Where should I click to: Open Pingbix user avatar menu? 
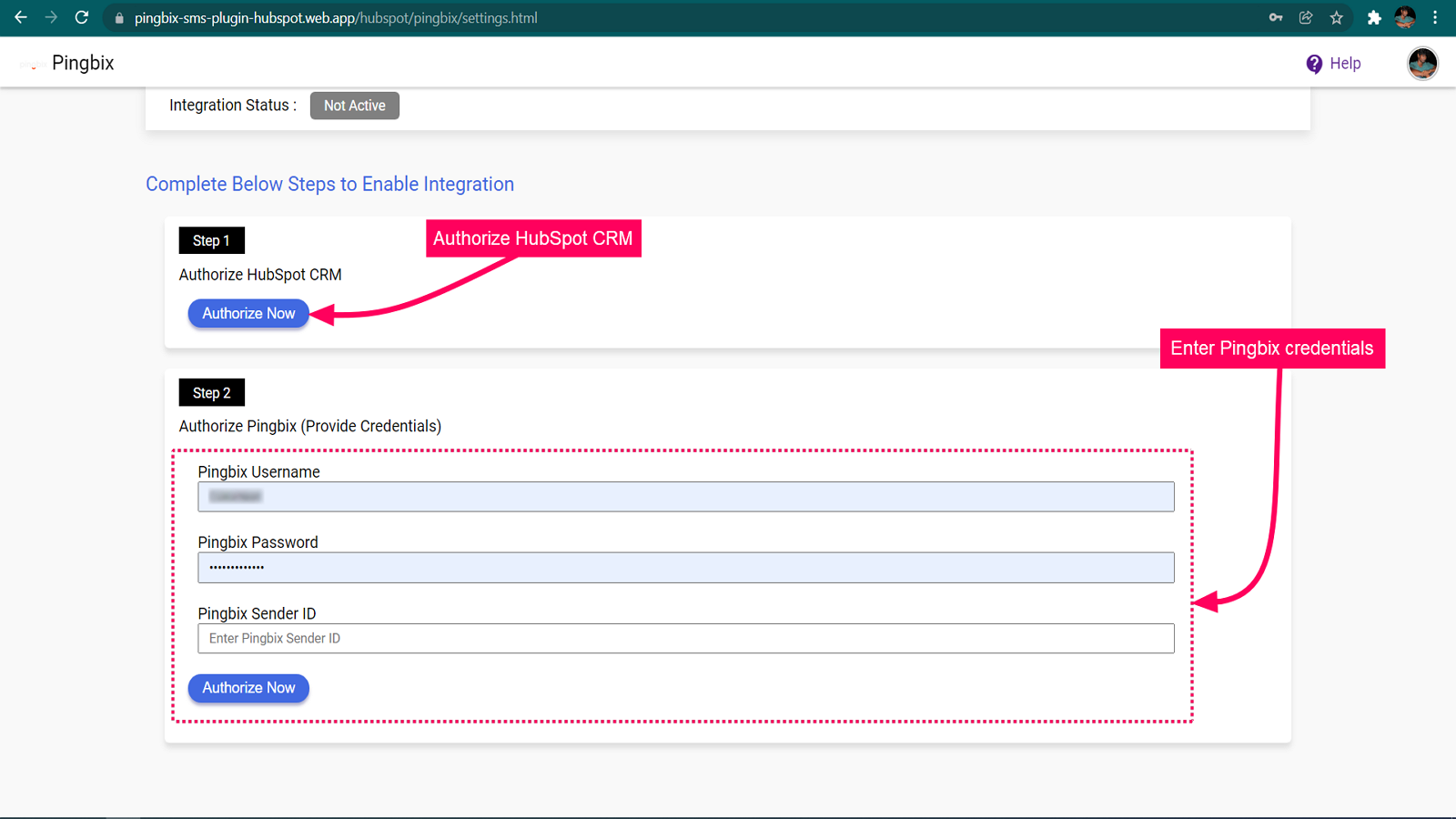click(x=1422, y=63)
